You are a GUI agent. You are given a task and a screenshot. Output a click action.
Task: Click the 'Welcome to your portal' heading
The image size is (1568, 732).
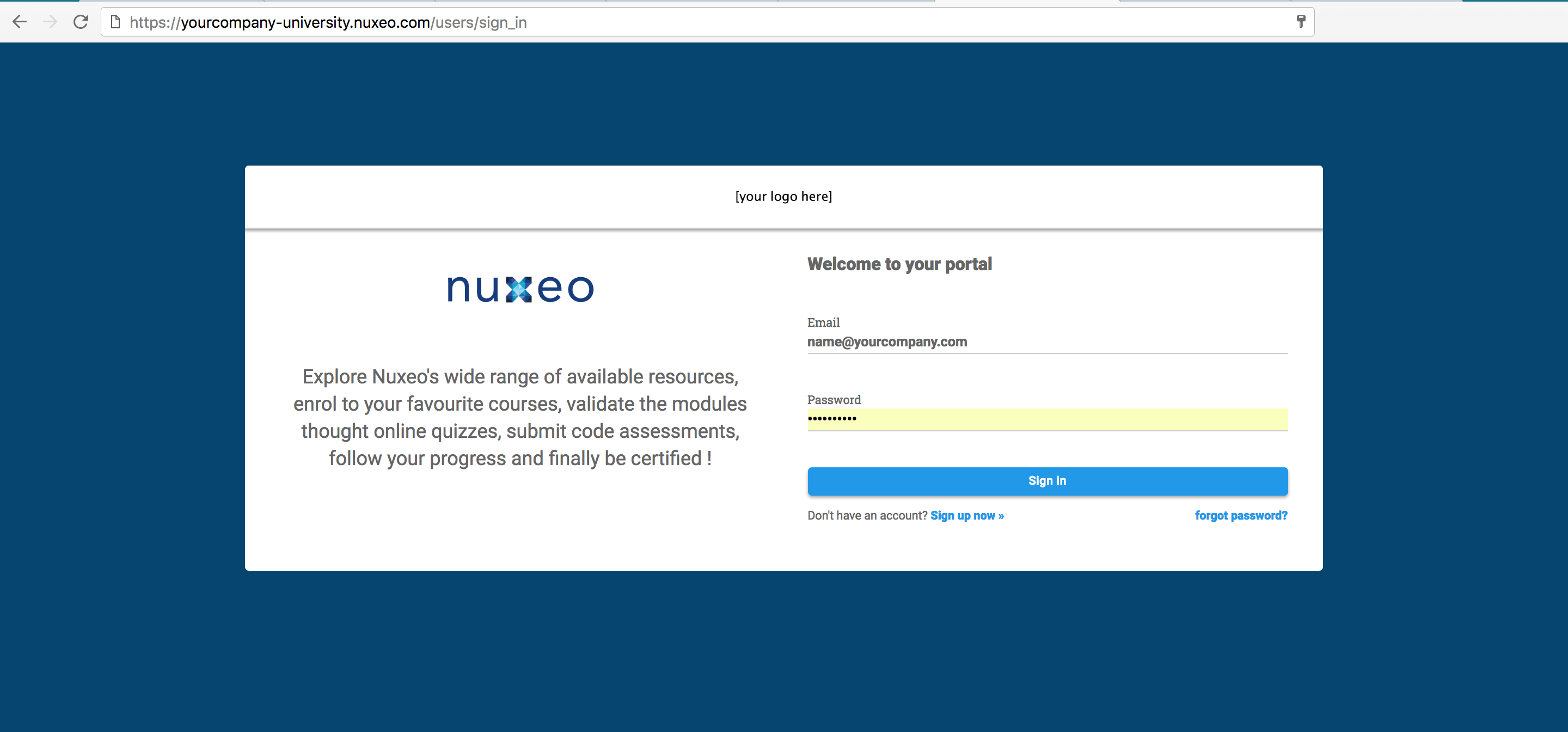tap(899, 264)
